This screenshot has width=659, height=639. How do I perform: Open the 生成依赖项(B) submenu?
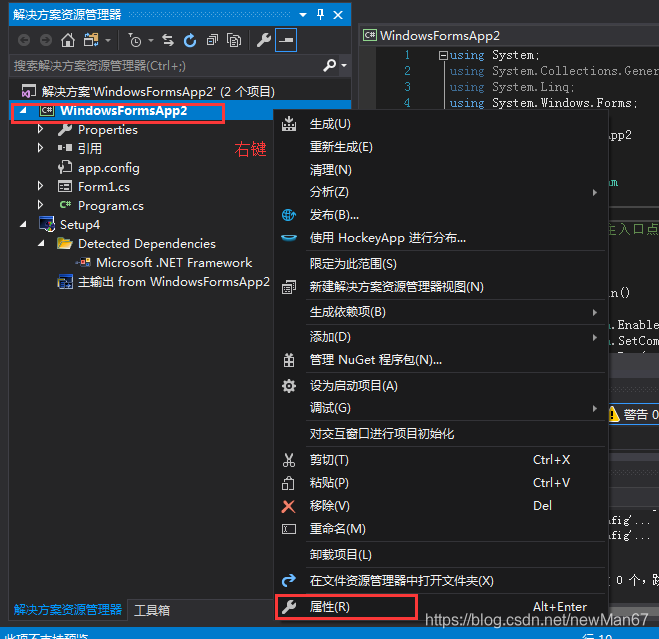pyautogui.click(x=441, y=312)
